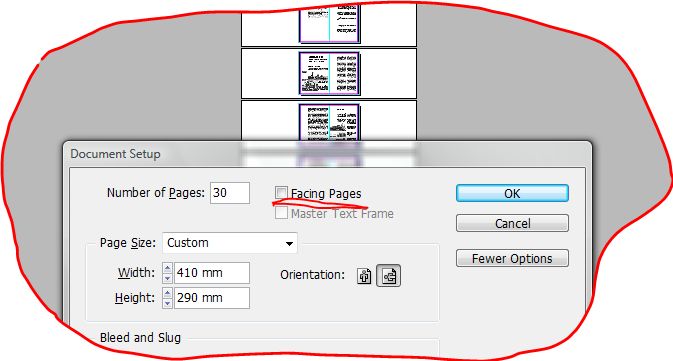
Task: Select the top page spread thumbnail
Action: click(x=329, y=24)
